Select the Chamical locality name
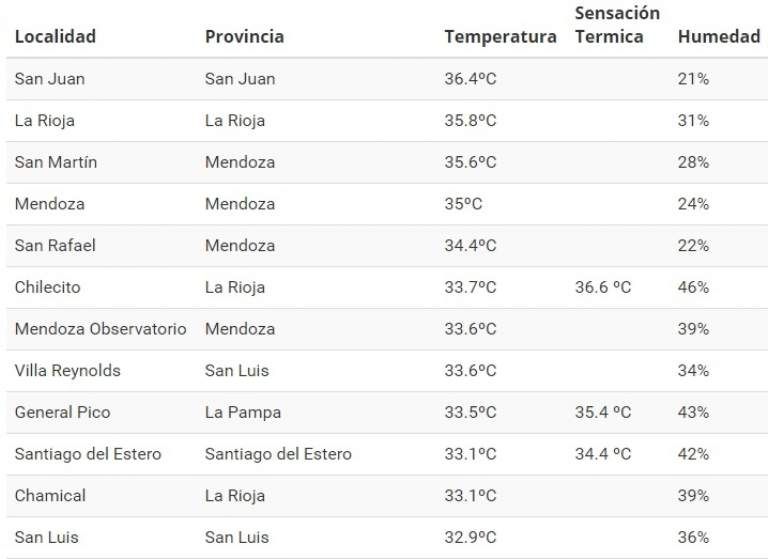768x559 pixels. pyautogui.click(x=50, y=495)
